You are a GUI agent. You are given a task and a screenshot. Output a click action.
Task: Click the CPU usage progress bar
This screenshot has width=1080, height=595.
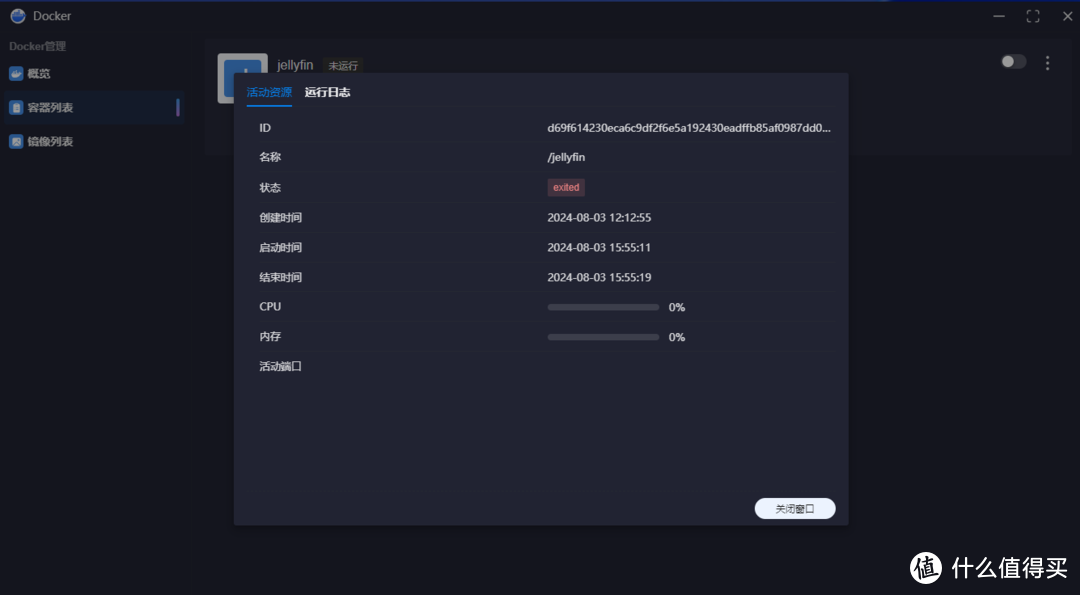click(x=602, y=307)
